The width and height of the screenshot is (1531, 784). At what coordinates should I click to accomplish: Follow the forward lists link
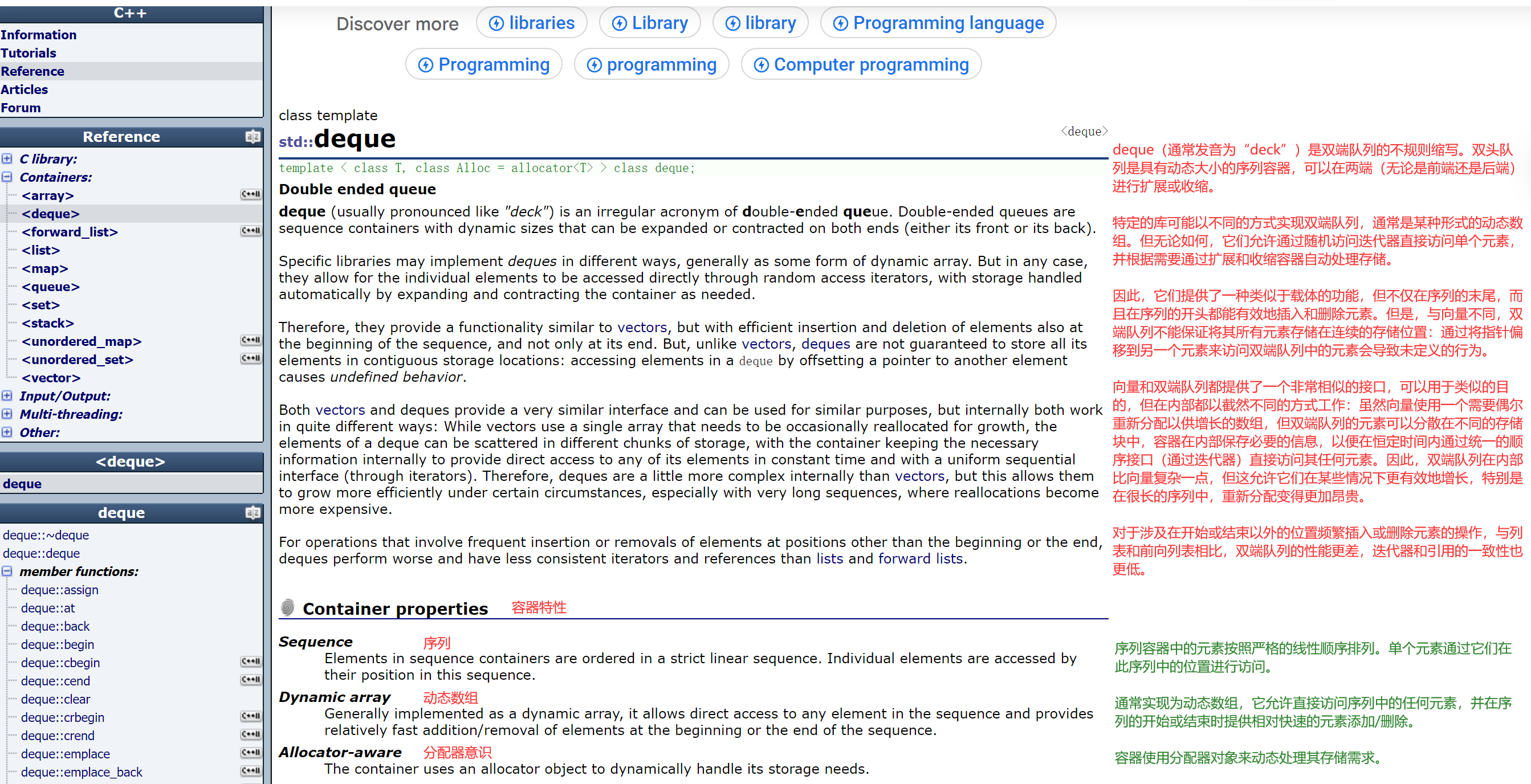[x=920, y=559]
